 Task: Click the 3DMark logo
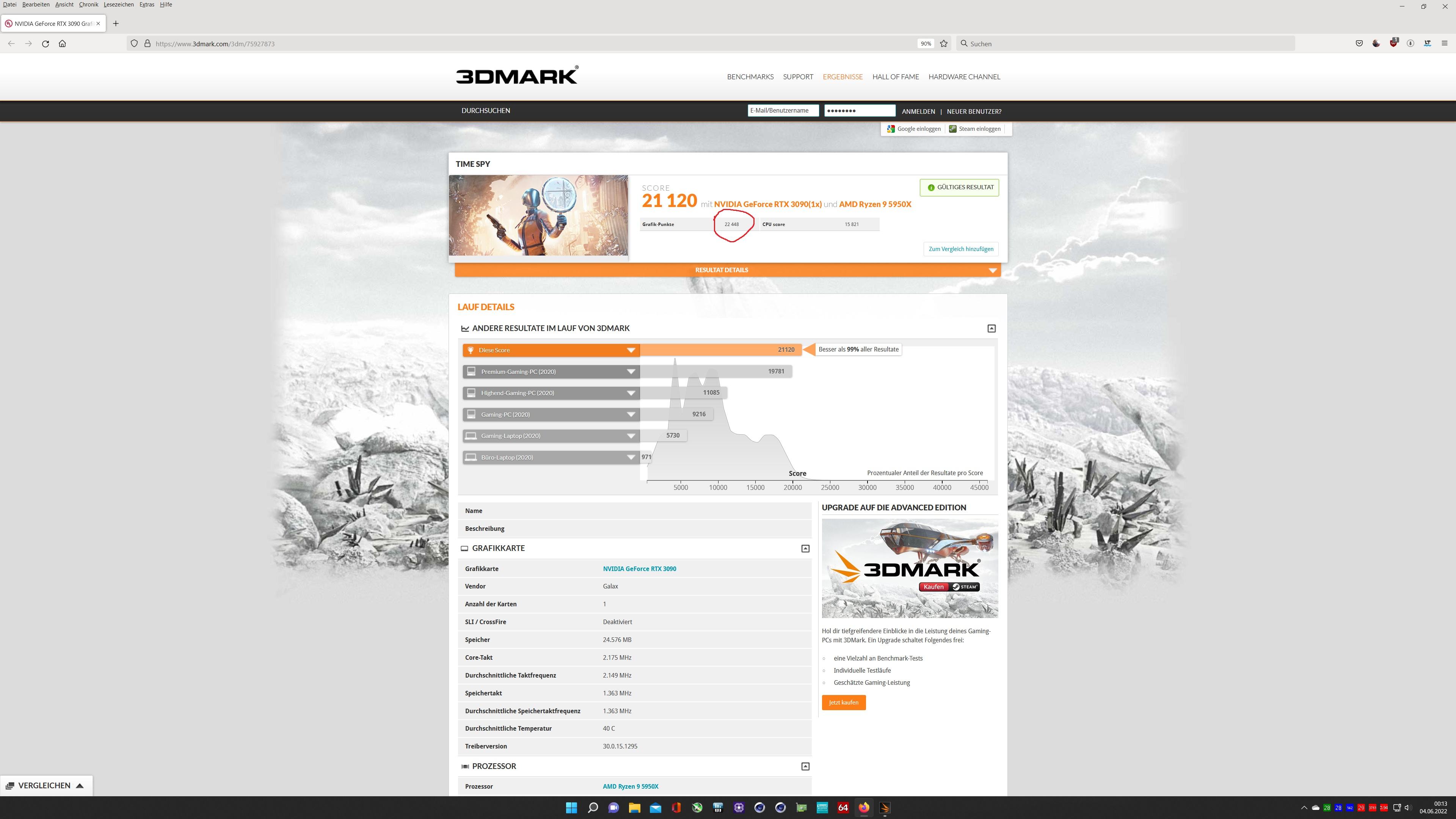pyautogui.click(x=516, y=75)
